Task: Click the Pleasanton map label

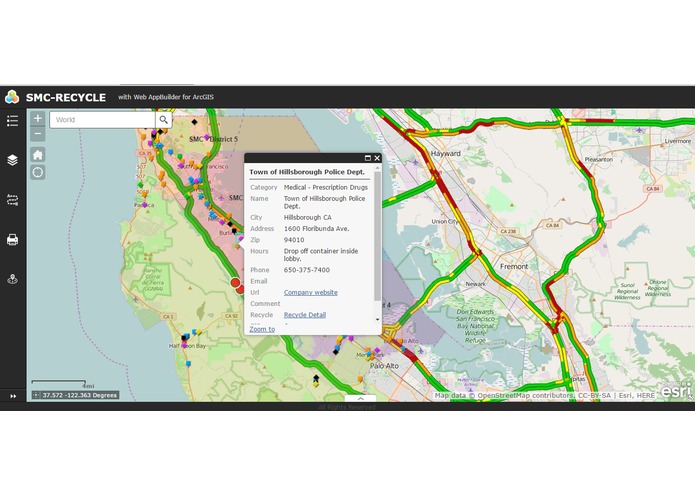Action: click(598, 159)
